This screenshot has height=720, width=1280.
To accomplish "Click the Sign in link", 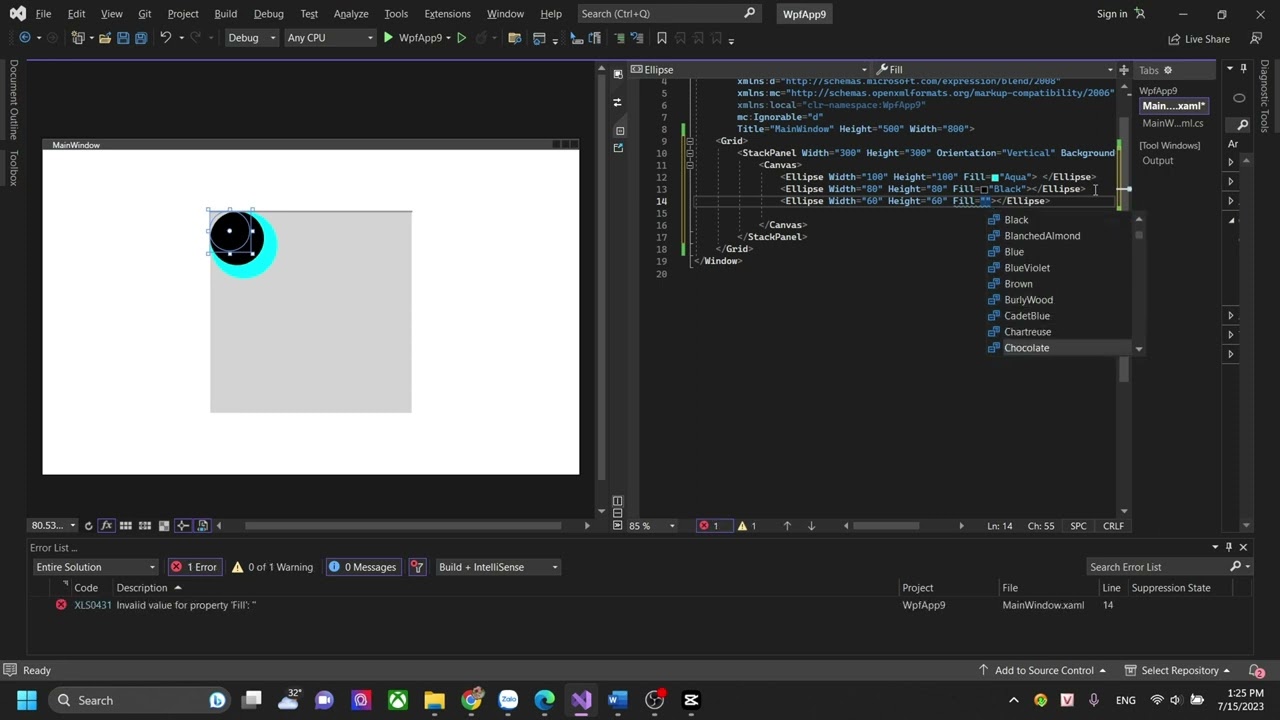I will click(x=1111, y=14).
